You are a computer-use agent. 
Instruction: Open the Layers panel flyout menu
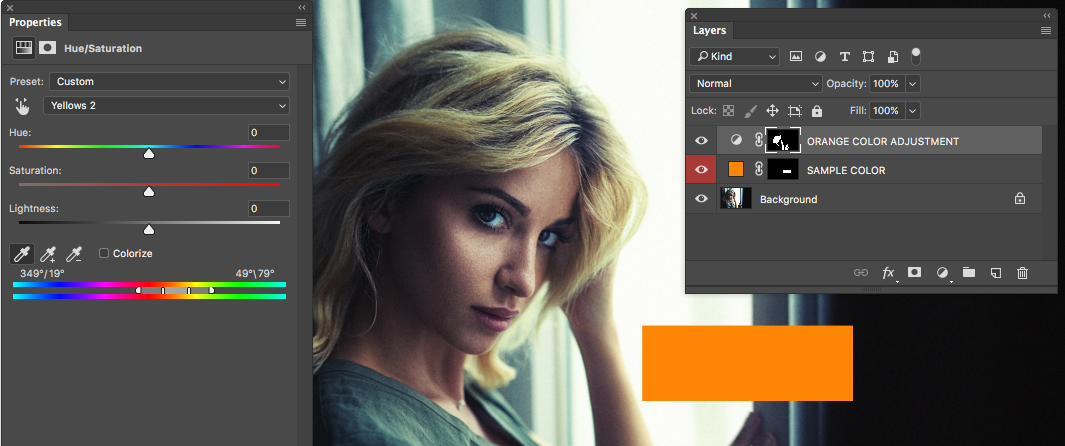1046,31
